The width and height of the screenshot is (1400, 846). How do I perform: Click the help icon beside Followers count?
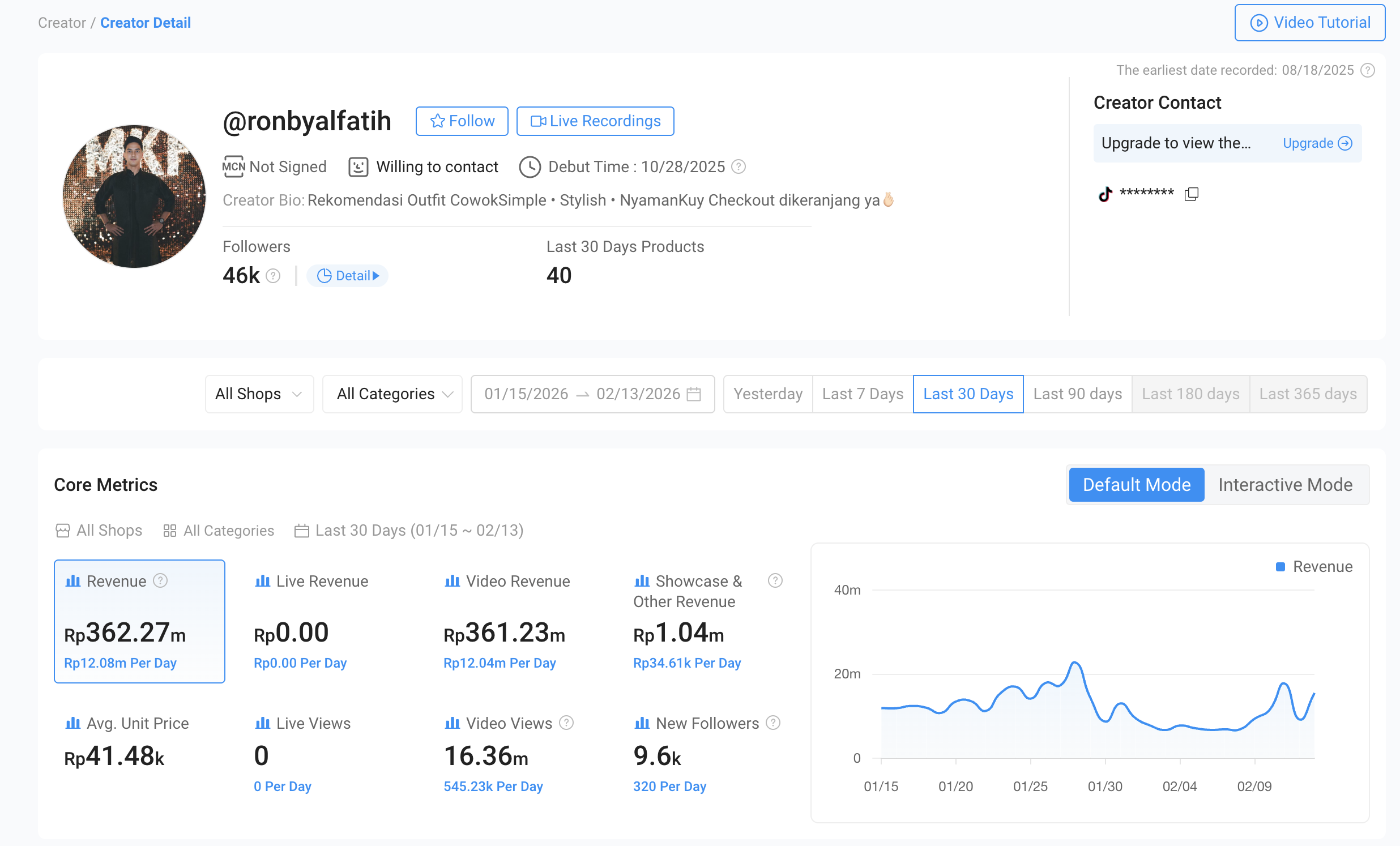click(273, 276)
